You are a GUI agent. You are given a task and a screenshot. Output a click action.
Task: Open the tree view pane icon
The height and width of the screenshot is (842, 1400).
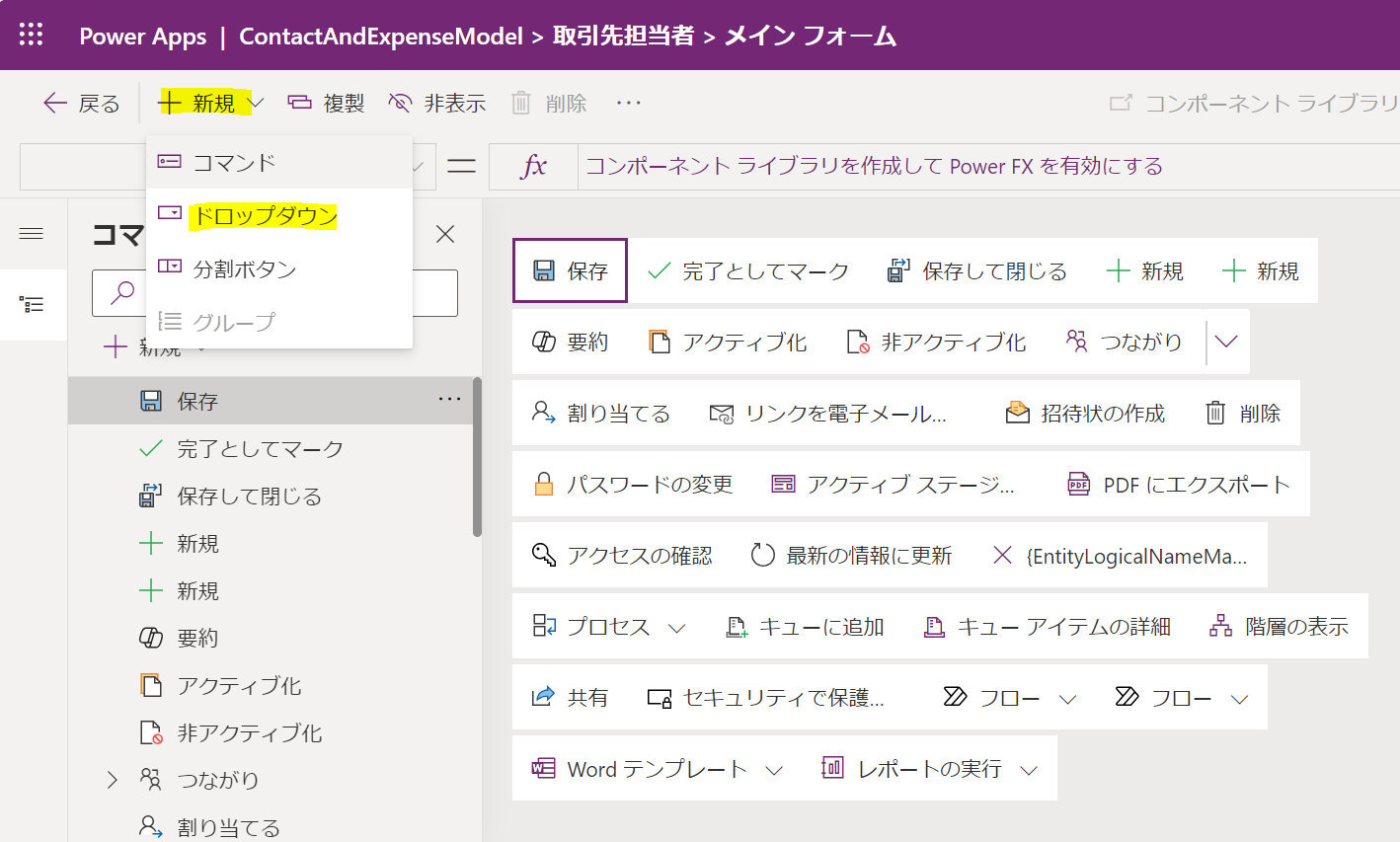coord(32,304)
